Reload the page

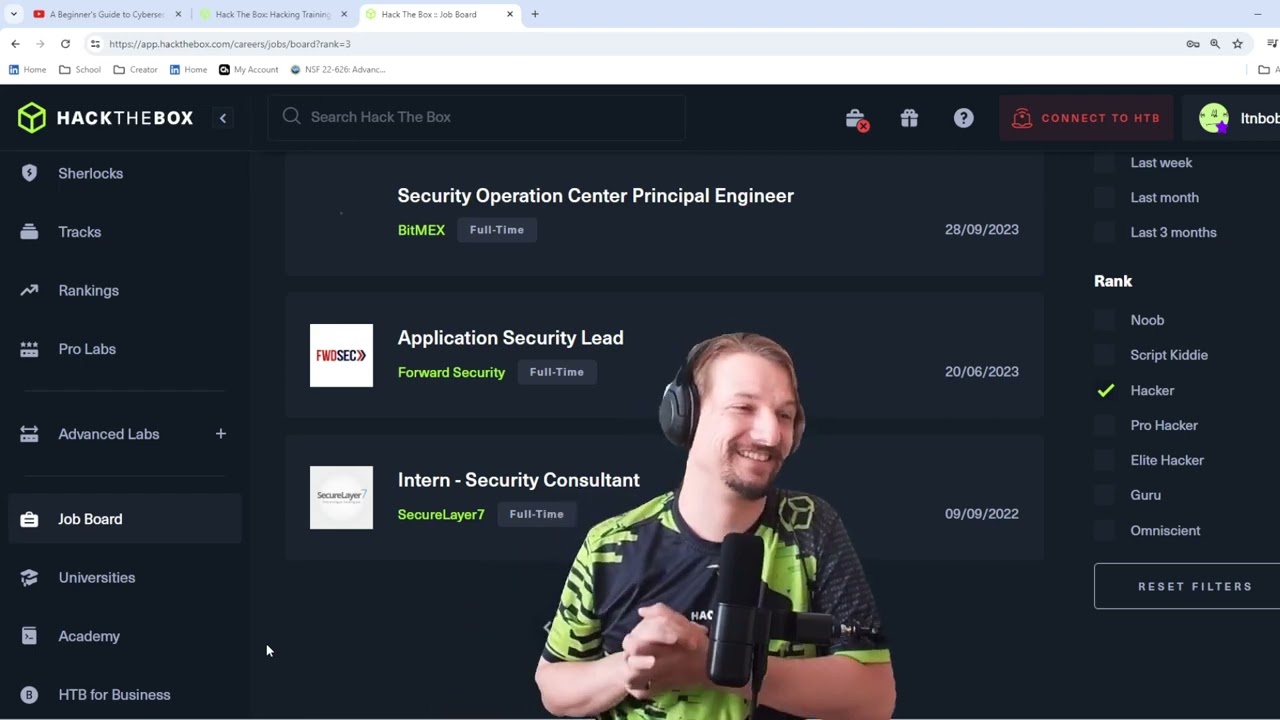[65, 44]
